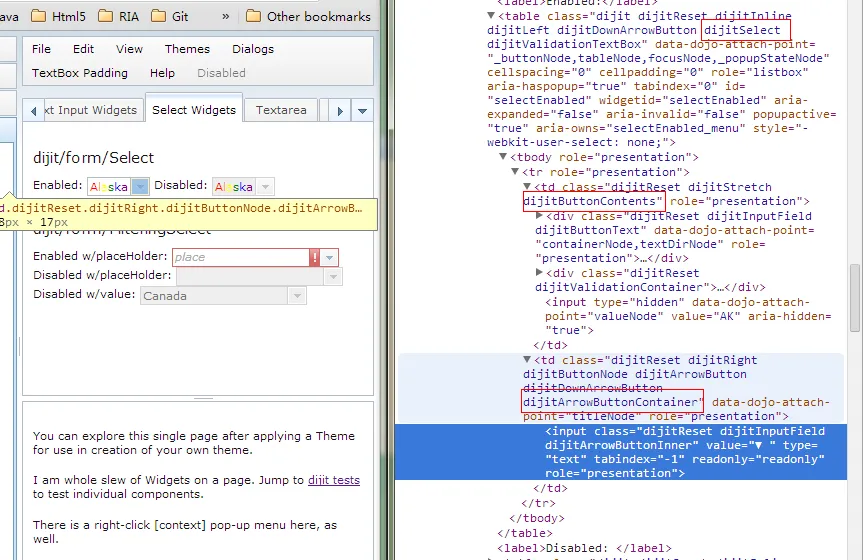
Task: Click the DevTools vertical scrollbar thumb
Action: click(855, 298)
